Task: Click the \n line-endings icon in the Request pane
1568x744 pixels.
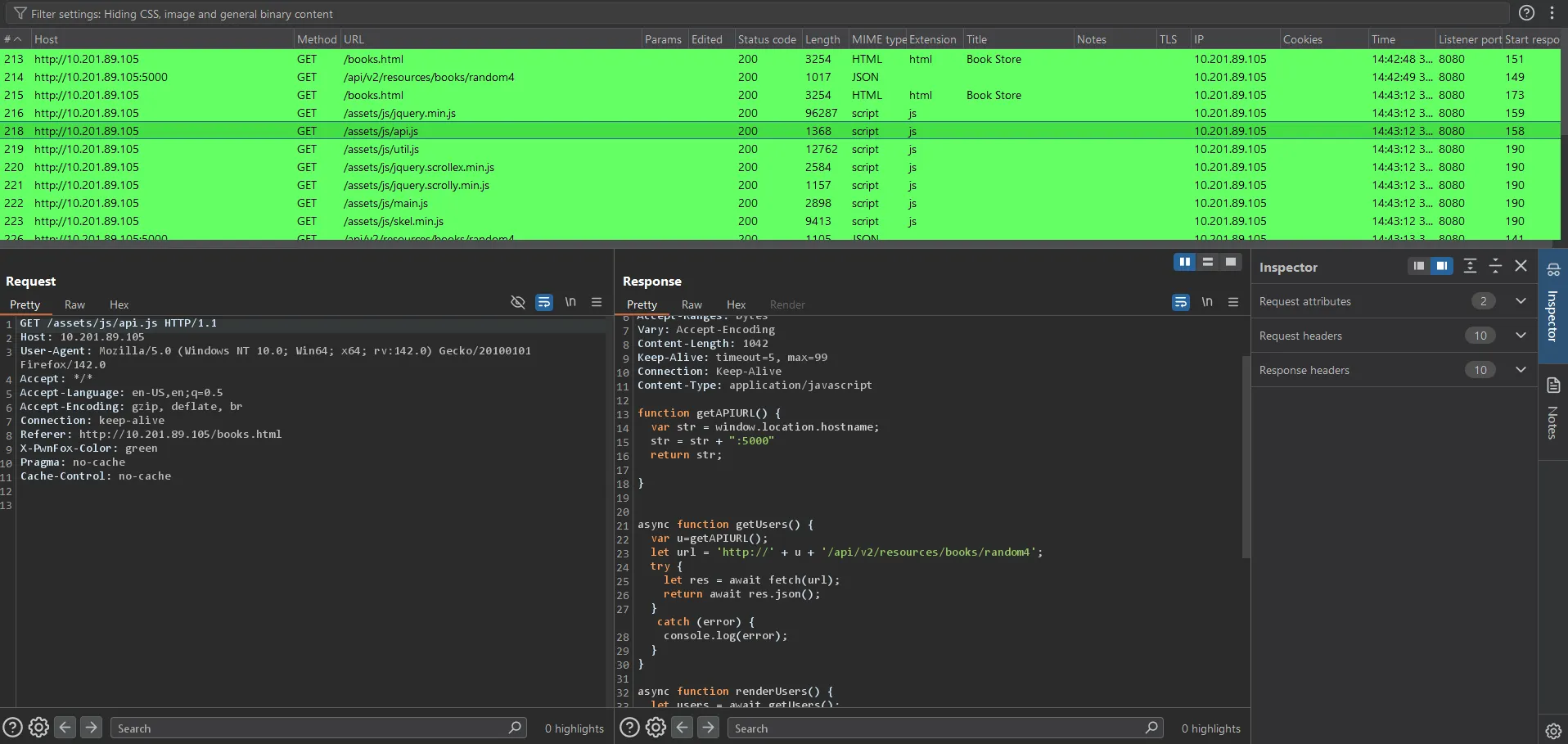Action: coord(570,302)
